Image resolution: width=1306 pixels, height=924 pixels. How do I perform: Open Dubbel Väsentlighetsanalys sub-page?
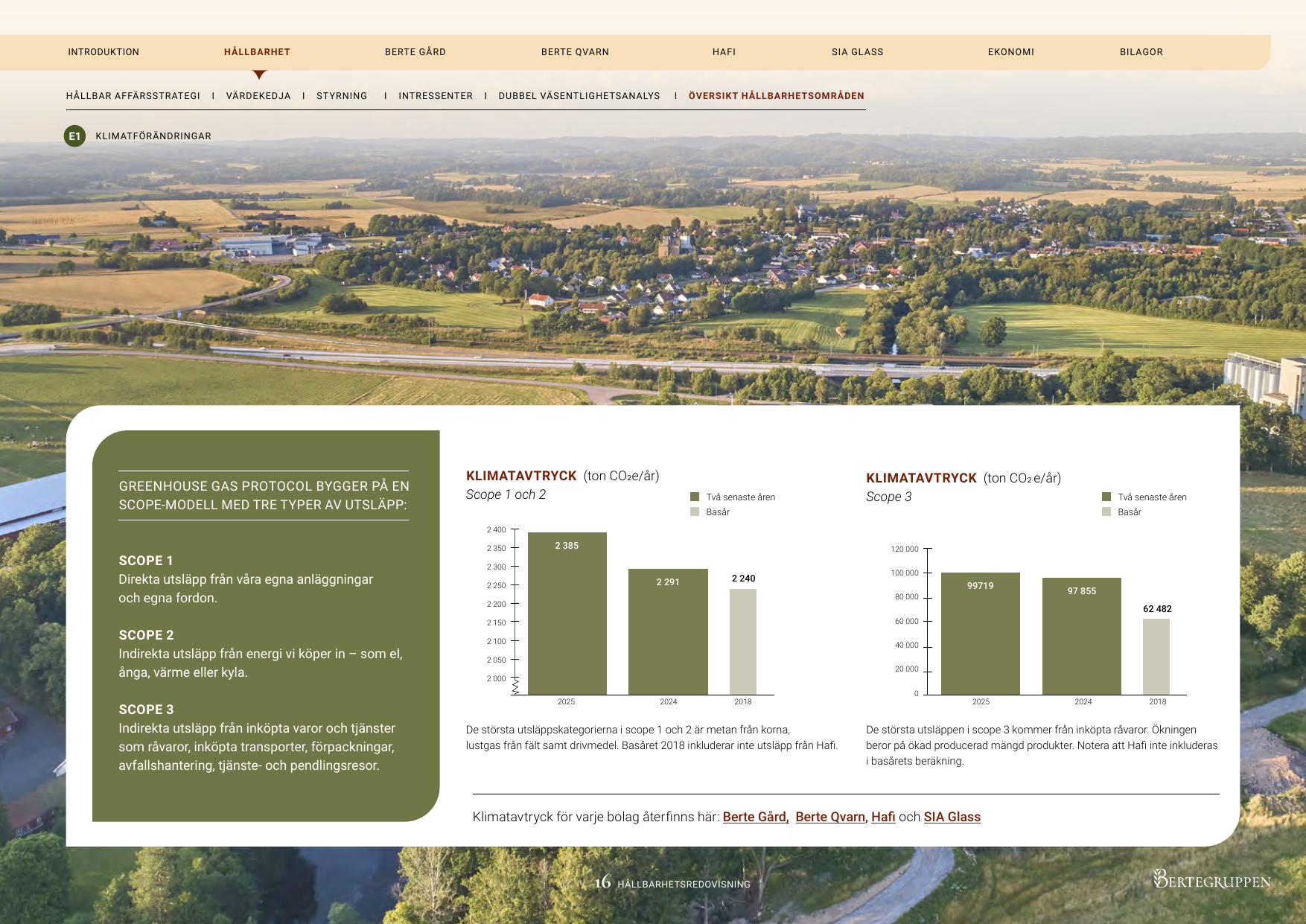579,96
